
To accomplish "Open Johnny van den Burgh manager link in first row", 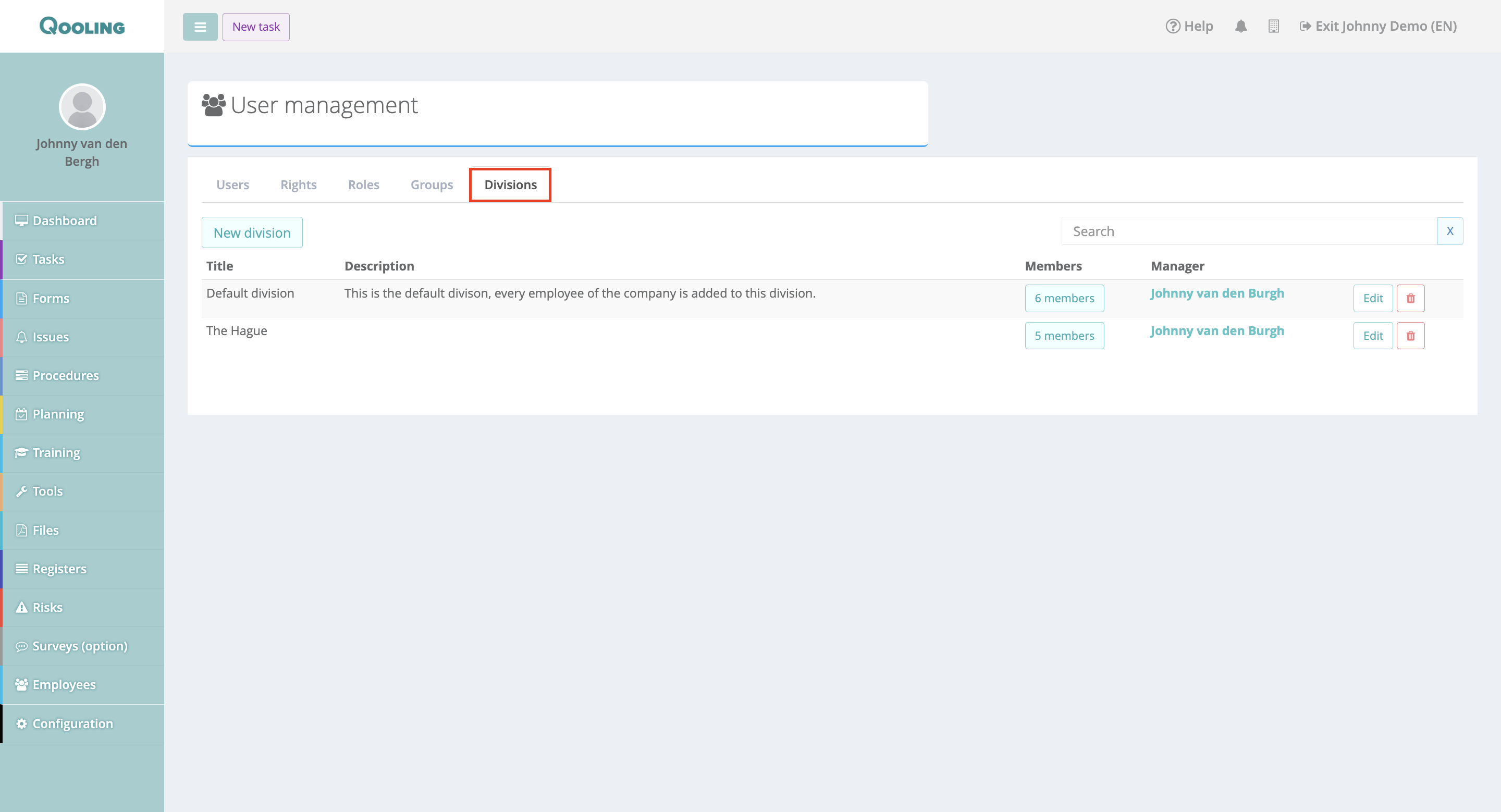I will pyautogui.click(x=1216, y=293).
